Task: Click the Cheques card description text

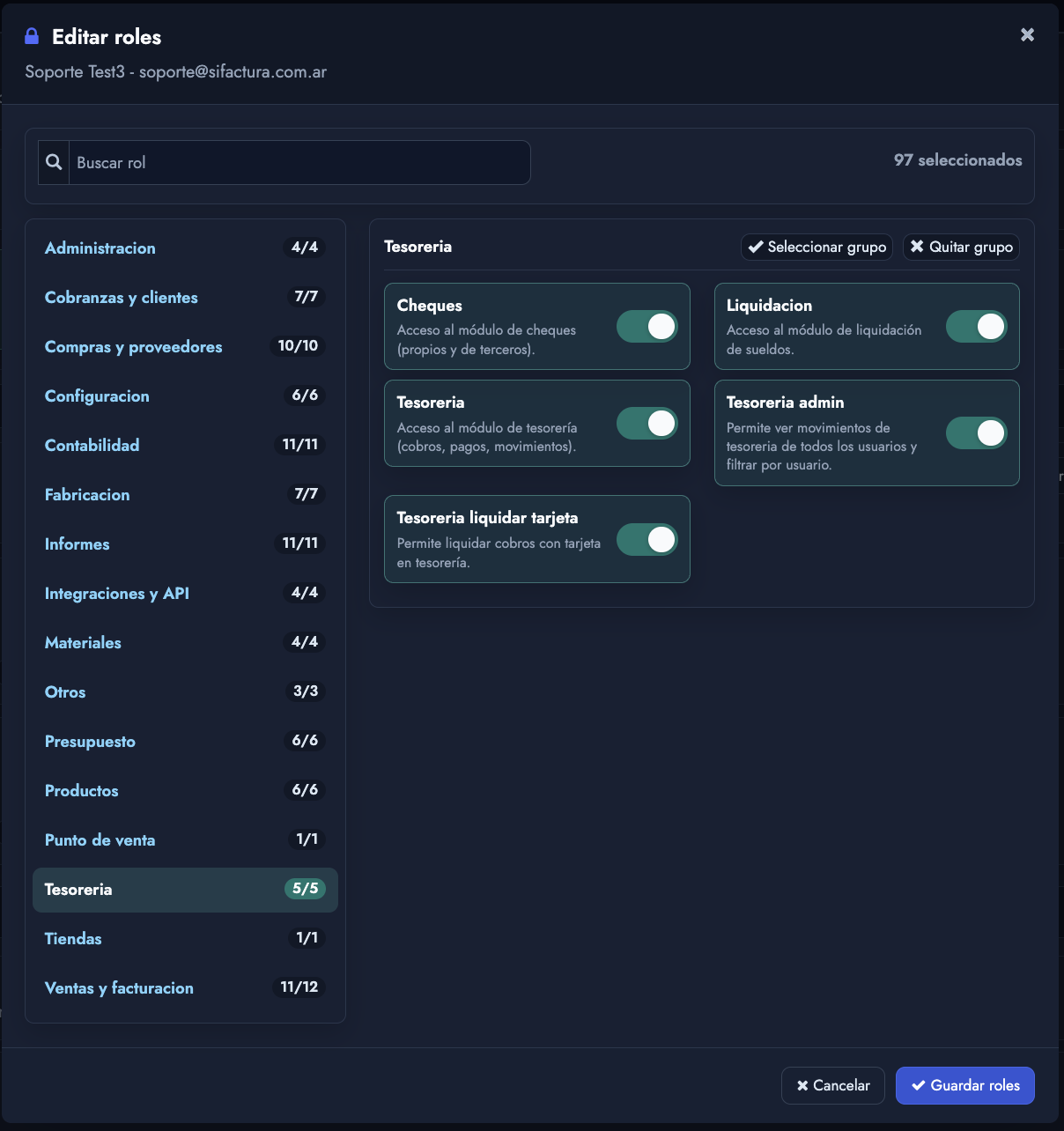Action: tap(486, 340)
